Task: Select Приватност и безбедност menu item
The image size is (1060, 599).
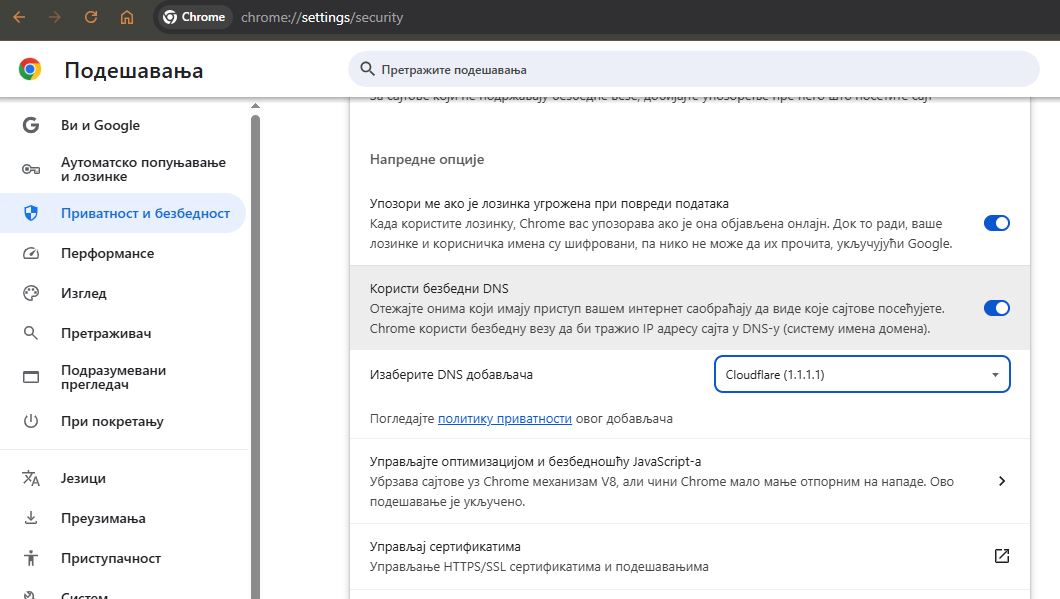Action: pos(122,213)
